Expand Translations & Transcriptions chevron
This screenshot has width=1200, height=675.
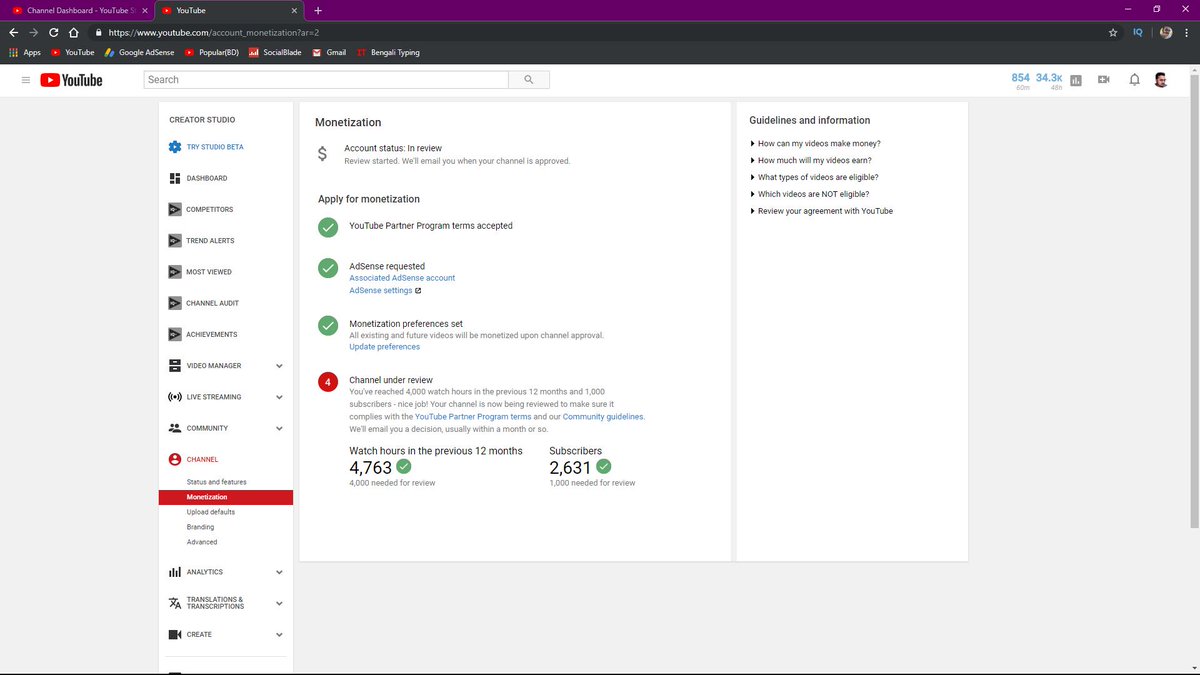coord(279,603)
